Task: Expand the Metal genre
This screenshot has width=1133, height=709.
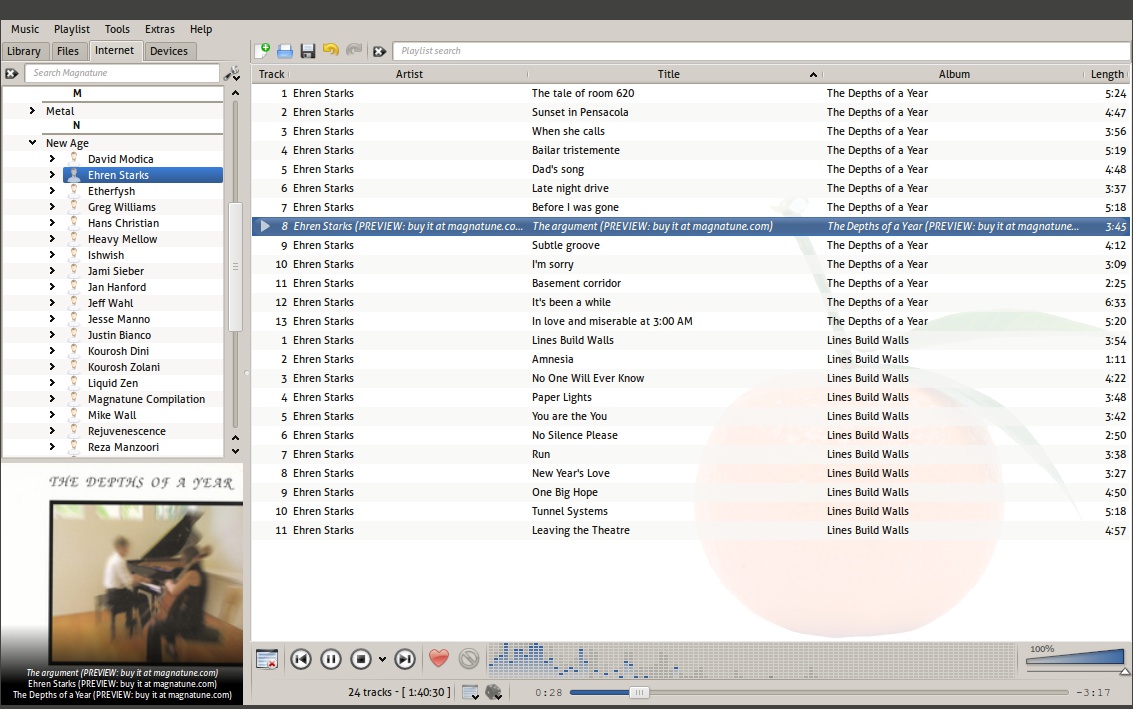Action: pos(33,111)
